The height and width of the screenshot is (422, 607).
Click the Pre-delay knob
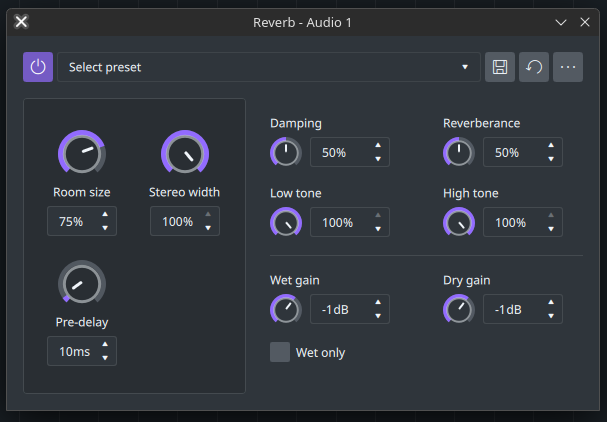click(x=82, y=283)
